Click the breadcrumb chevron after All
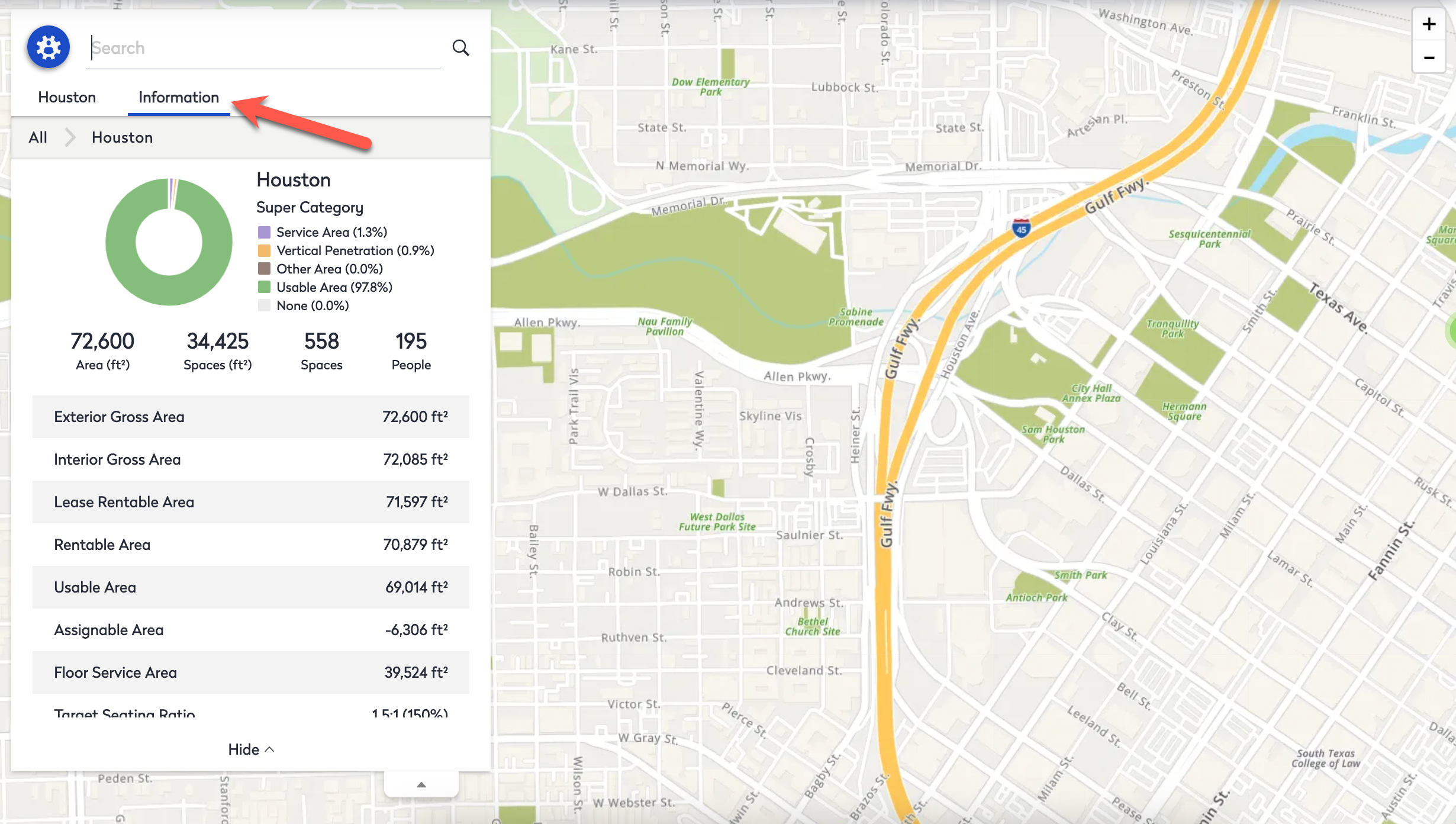Image resolution: width=1456 pixels, height=824 pixels. [x=70, y=137]
